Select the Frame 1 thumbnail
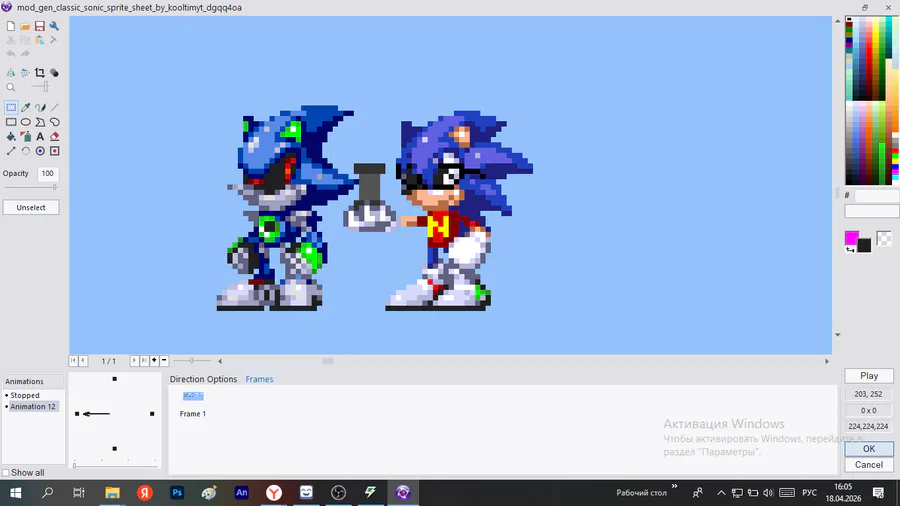Image resolution: width=900 pixels, height=506 pixels. click(193, 396)
